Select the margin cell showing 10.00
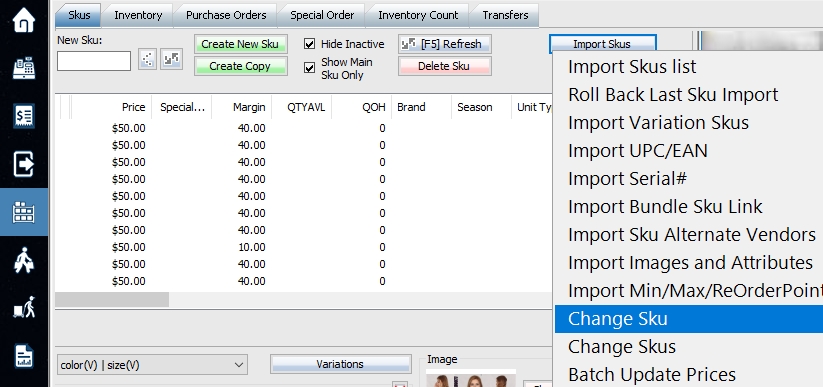The height and width of the screenshot is (387, 823). (x=251, y=247)
